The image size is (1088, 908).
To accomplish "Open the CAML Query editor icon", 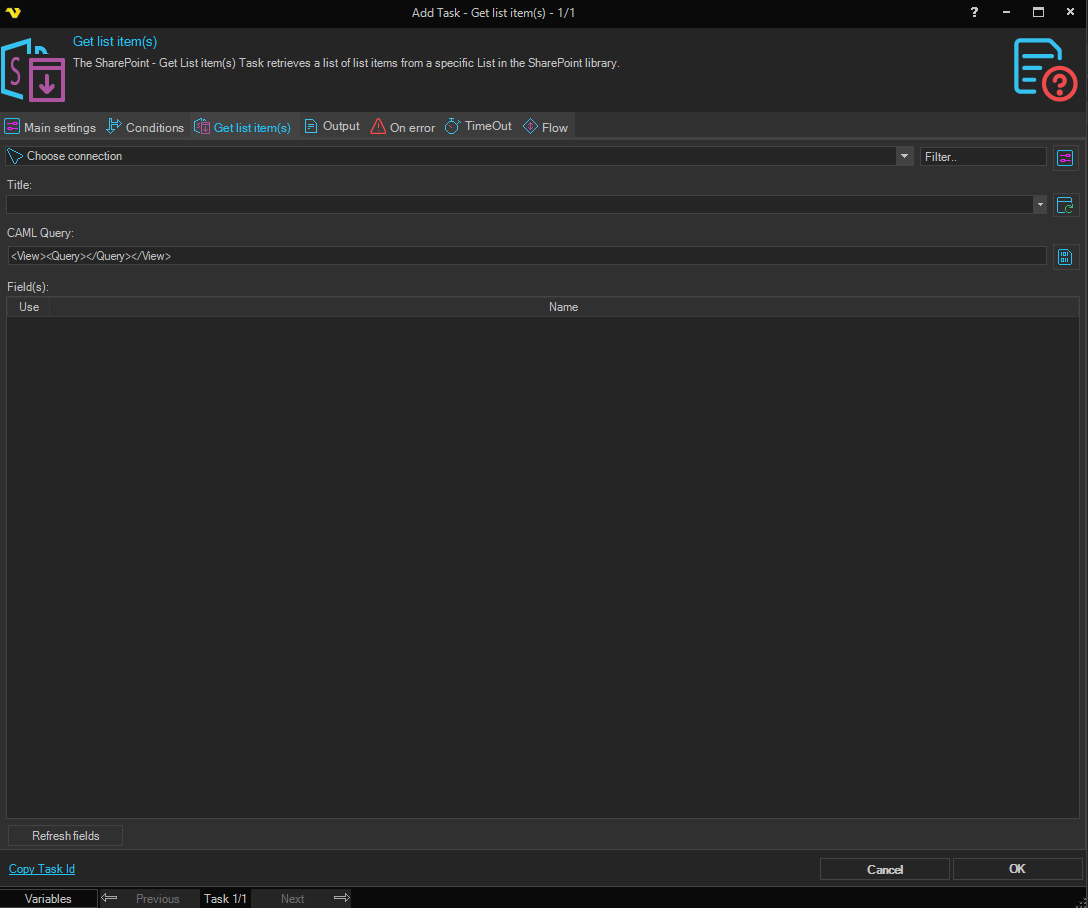I will 1065,256.
